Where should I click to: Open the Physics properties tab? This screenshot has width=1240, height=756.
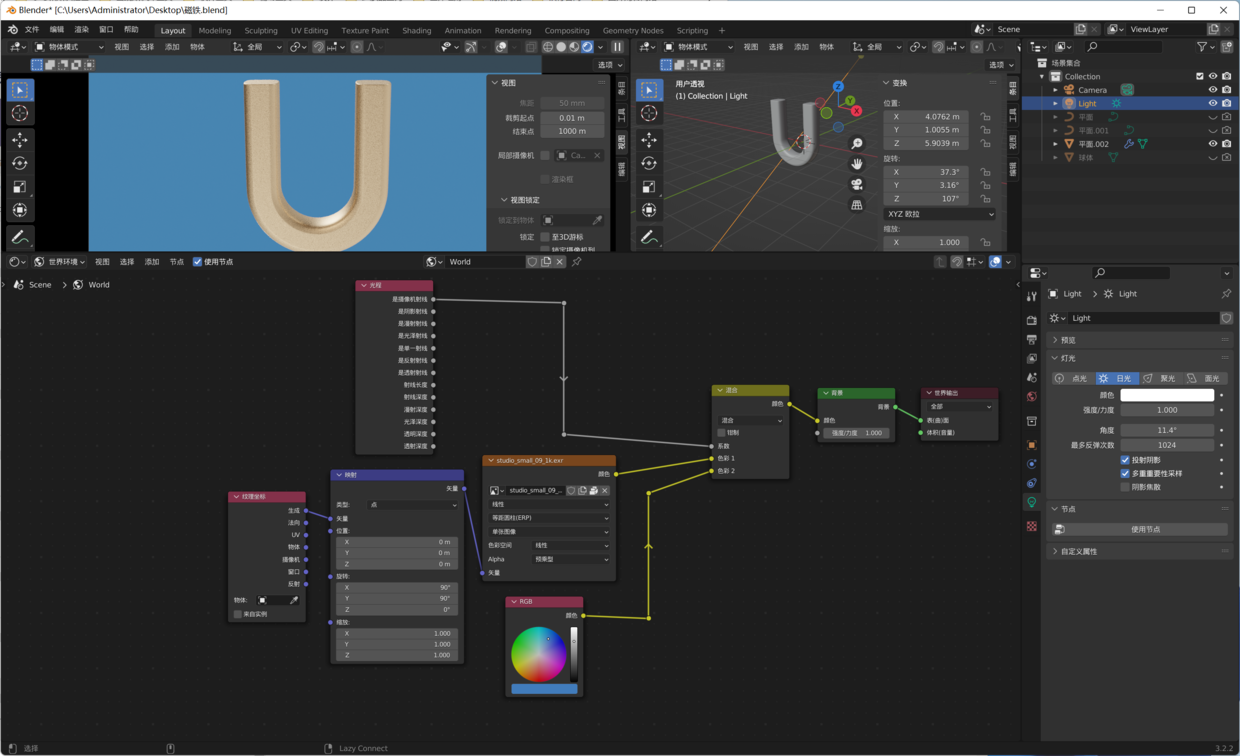coord(1032,464)
